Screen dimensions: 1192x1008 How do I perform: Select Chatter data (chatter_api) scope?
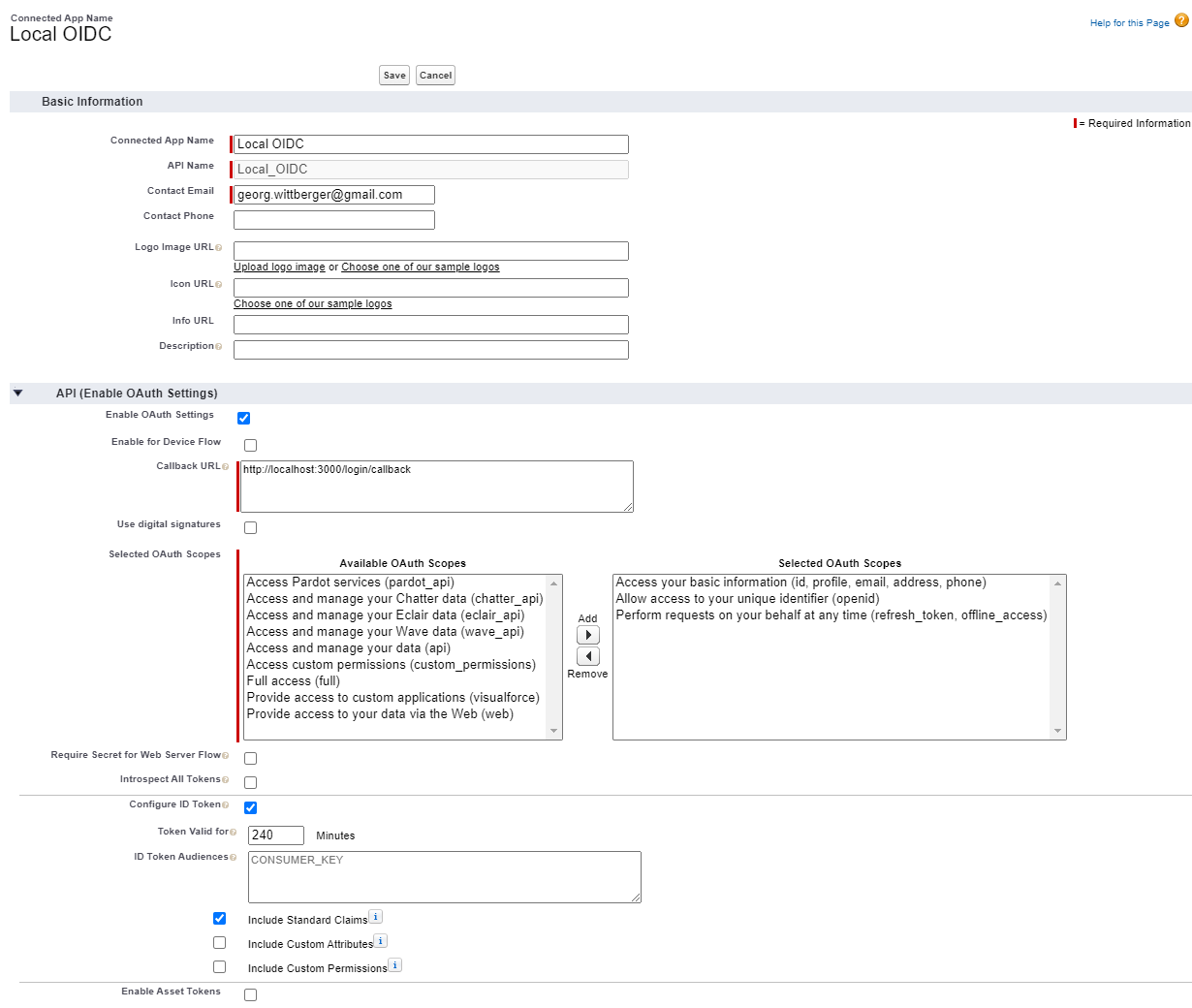coord(394,599)
